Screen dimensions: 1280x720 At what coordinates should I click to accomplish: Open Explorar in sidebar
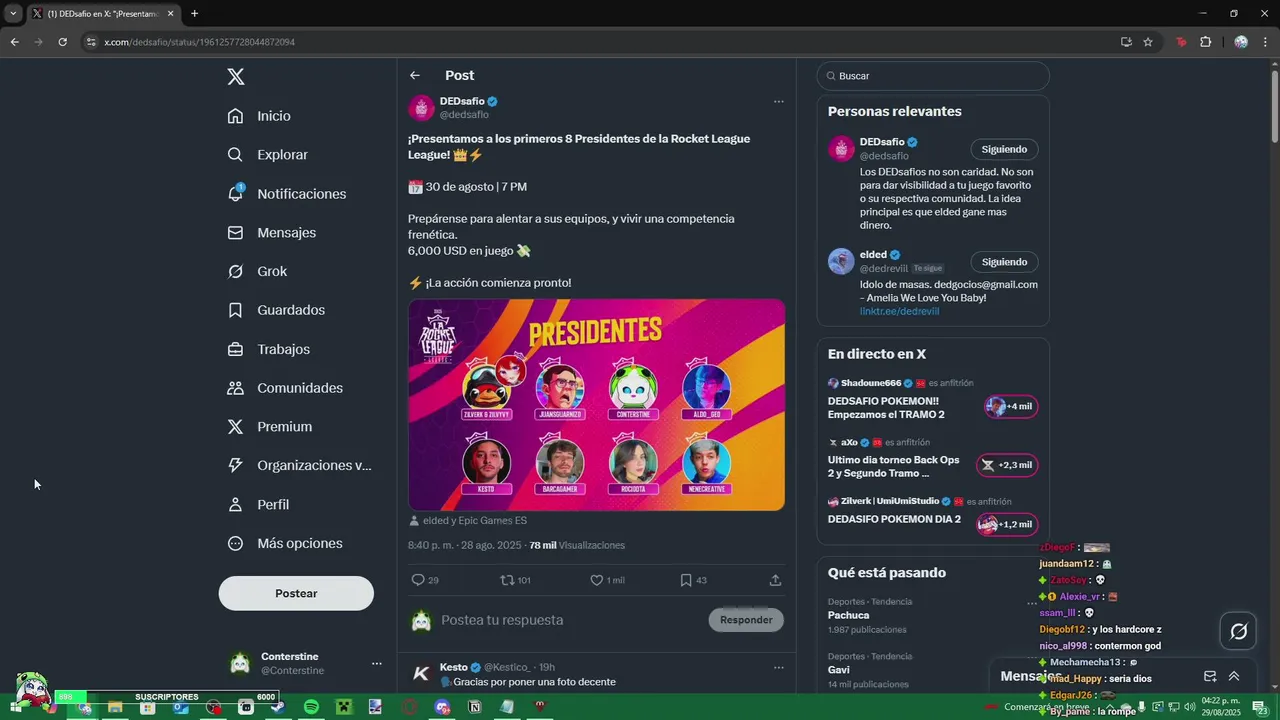coord(267,155)
